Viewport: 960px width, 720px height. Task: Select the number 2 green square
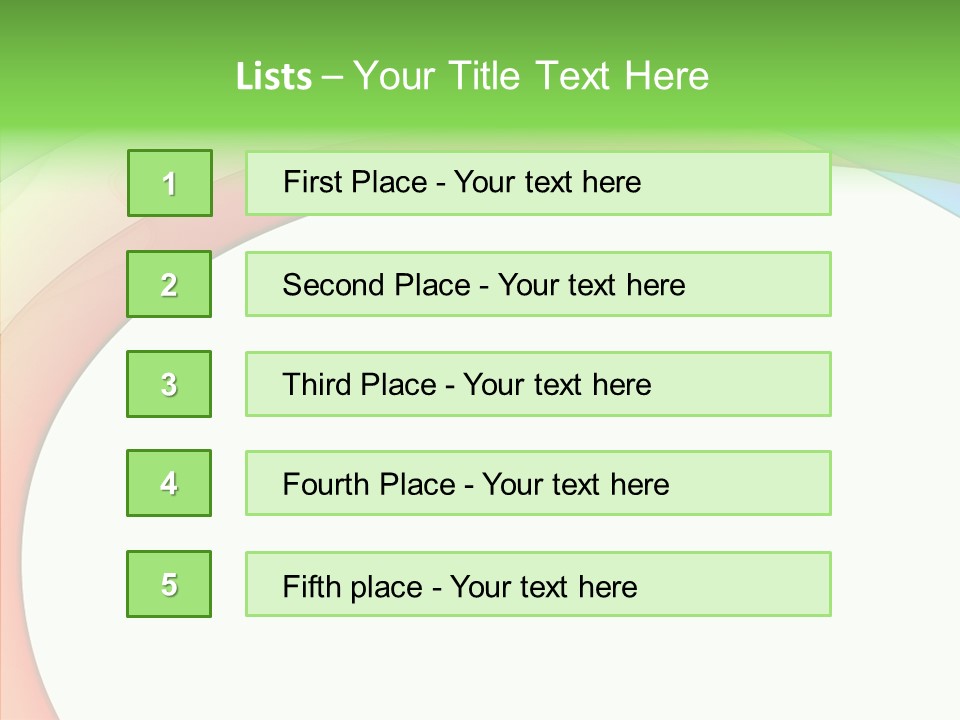pyautogui.click(x=169, y=284)
